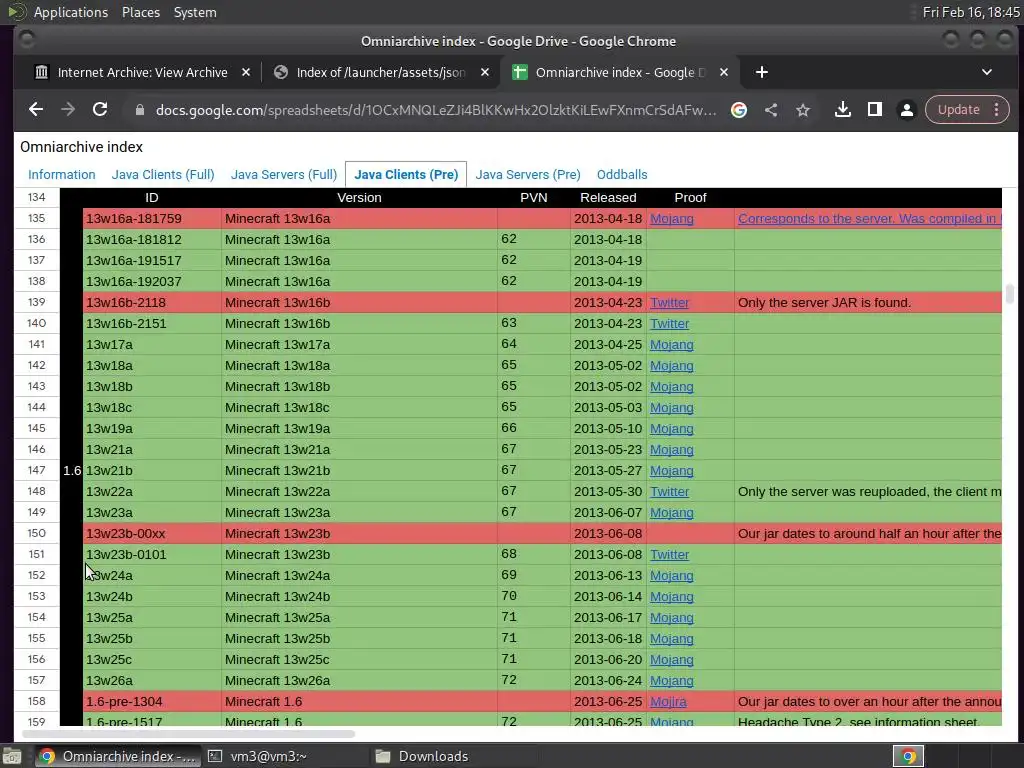Click the 'Omniarchive index' document title
Image resolution: width=1024 pixels, height=768 pixels.
click(x=82, y=147)
